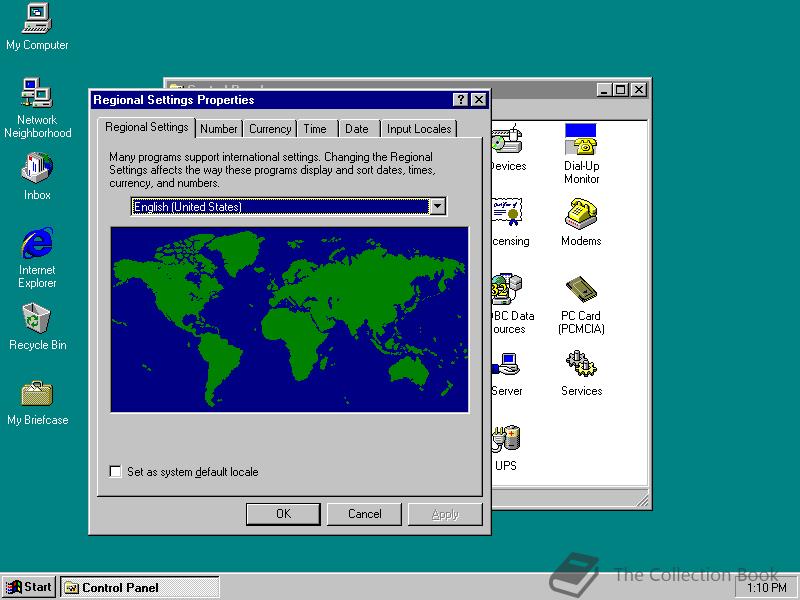Image resolution: width=800 pixels, height=600 pixels.
Task: Dismiss dialog with Cancel button
Action: [364, 514]
